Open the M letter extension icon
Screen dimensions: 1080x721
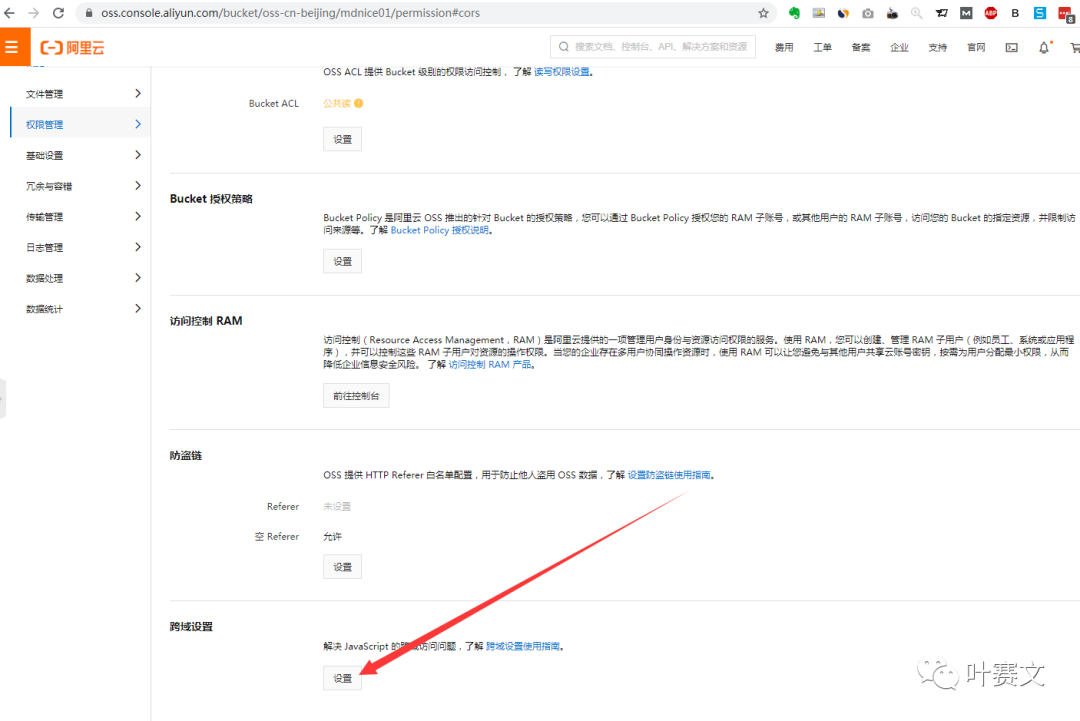(x=966, y=13)
